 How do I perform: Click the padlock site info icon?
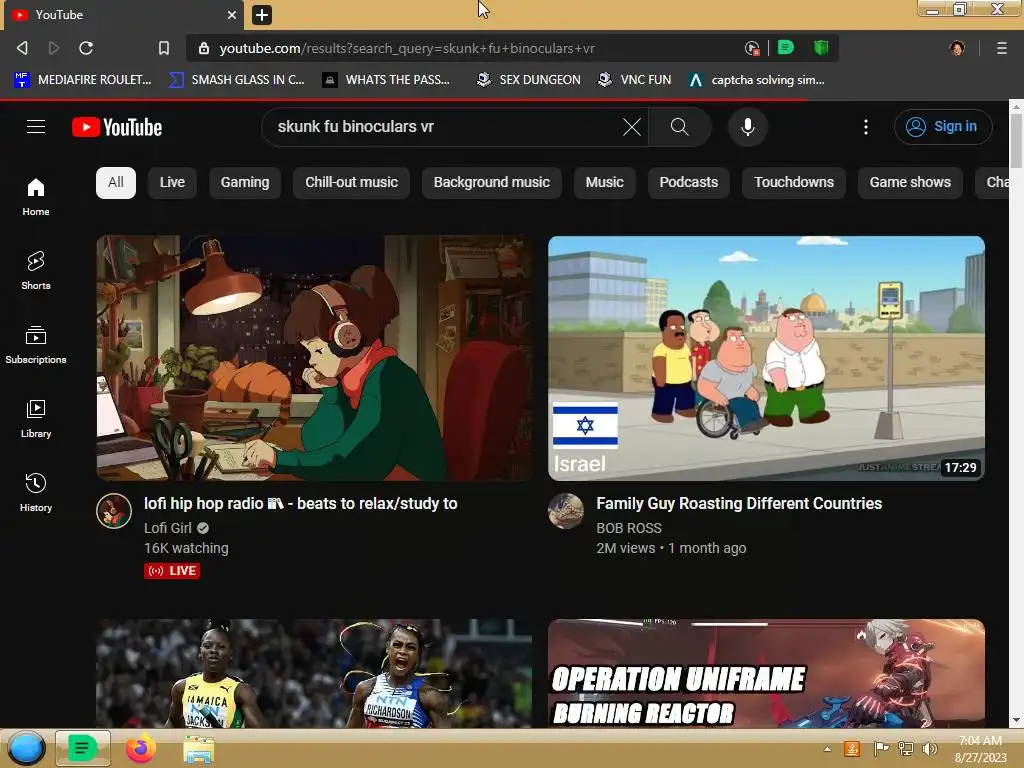click(x=204, y=48)
